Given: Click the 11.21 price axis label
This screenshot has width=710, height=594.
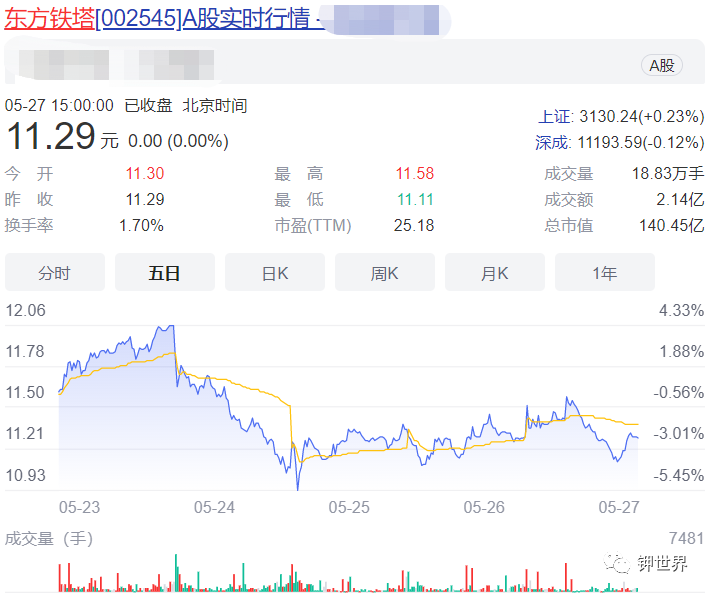Looking at the screenshot, I should (25, 433).
